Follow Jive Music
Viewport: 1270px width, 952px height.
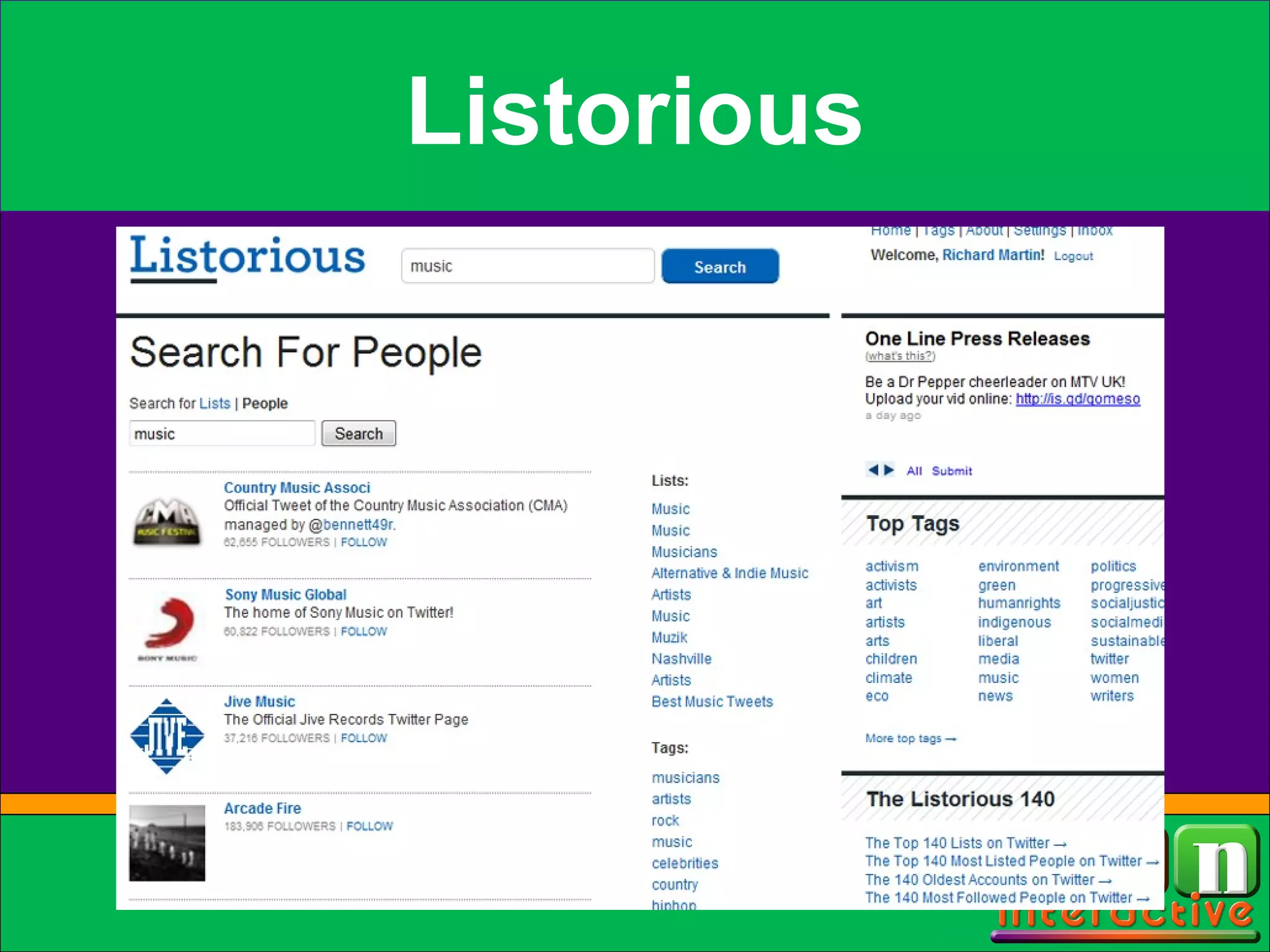(x=364, y=738)
